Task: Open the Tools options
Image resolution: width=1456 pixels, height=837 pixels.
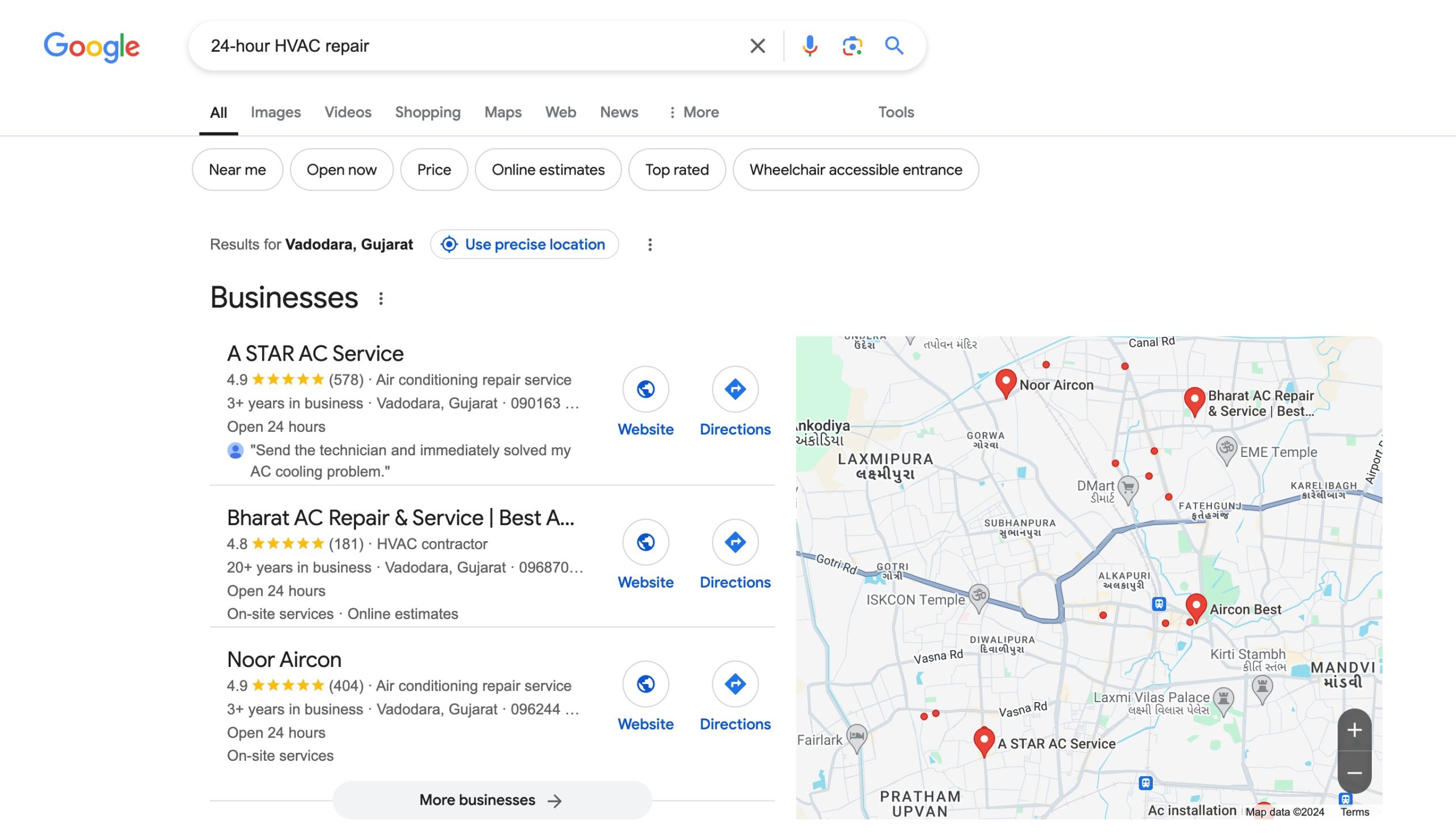Action: click(895, 112)
